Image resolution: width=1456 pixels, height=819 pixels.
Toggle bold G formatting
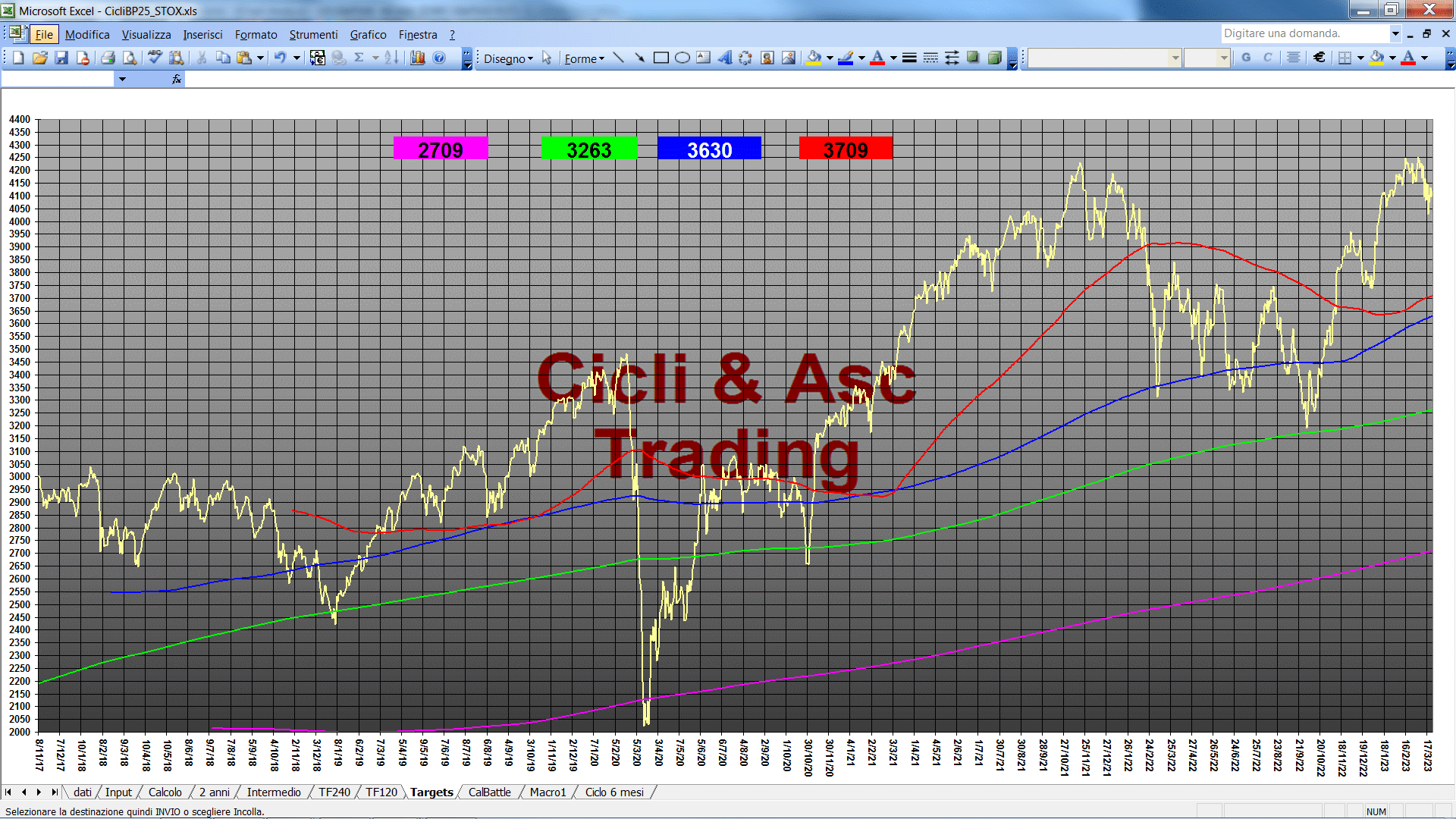(1246, 58)
